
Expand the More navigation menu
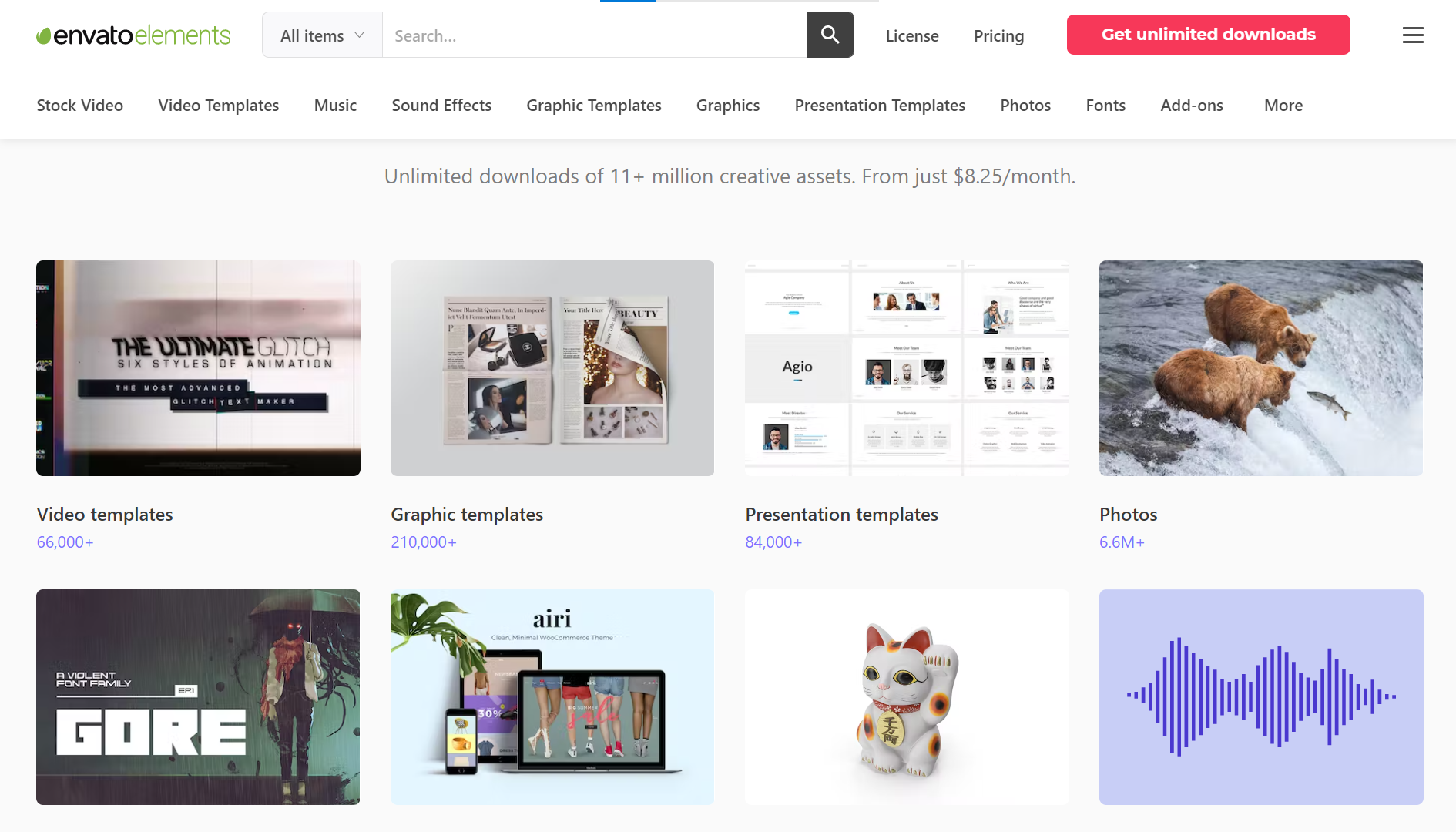click(x=1283, y=105)
